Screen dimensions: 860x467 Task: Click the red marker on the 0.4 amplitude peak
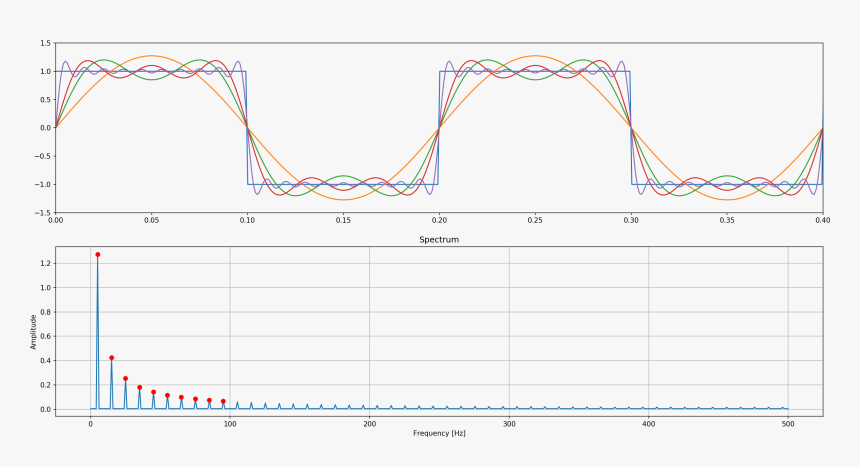point(111,358)
